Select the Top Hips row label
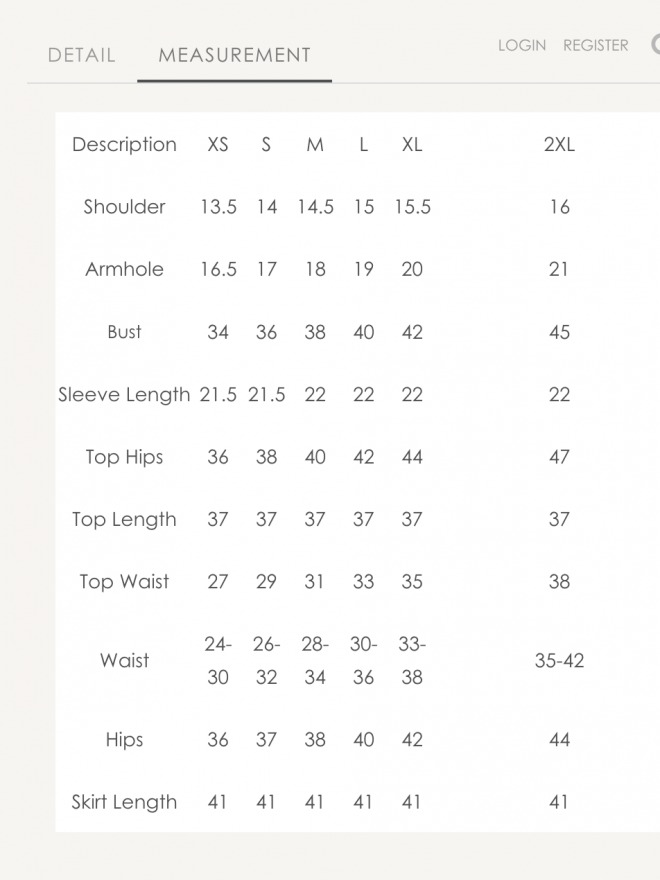660x880 pixels. coord(124,457)
